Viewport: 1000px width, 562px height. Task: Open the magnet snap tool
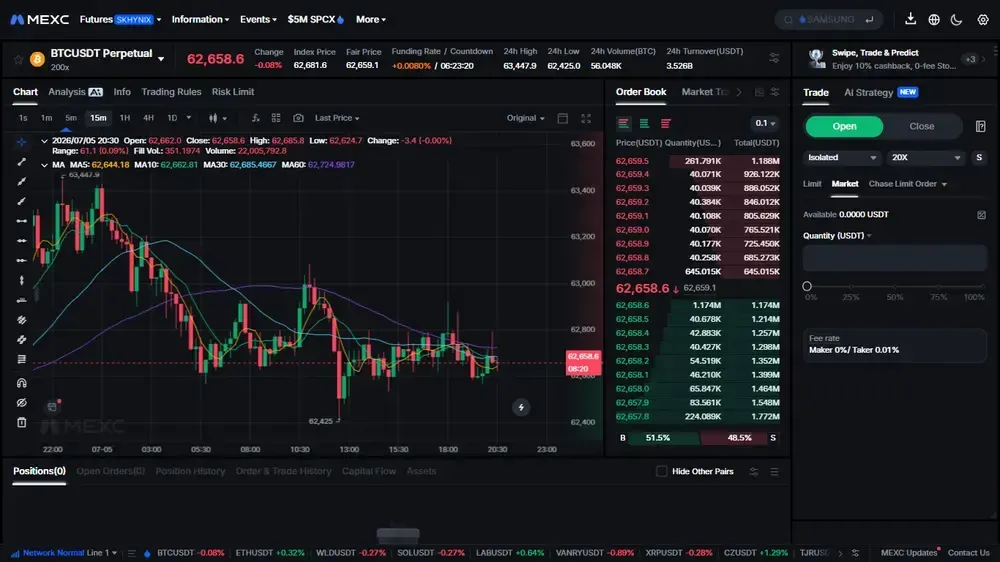(22, 383)
